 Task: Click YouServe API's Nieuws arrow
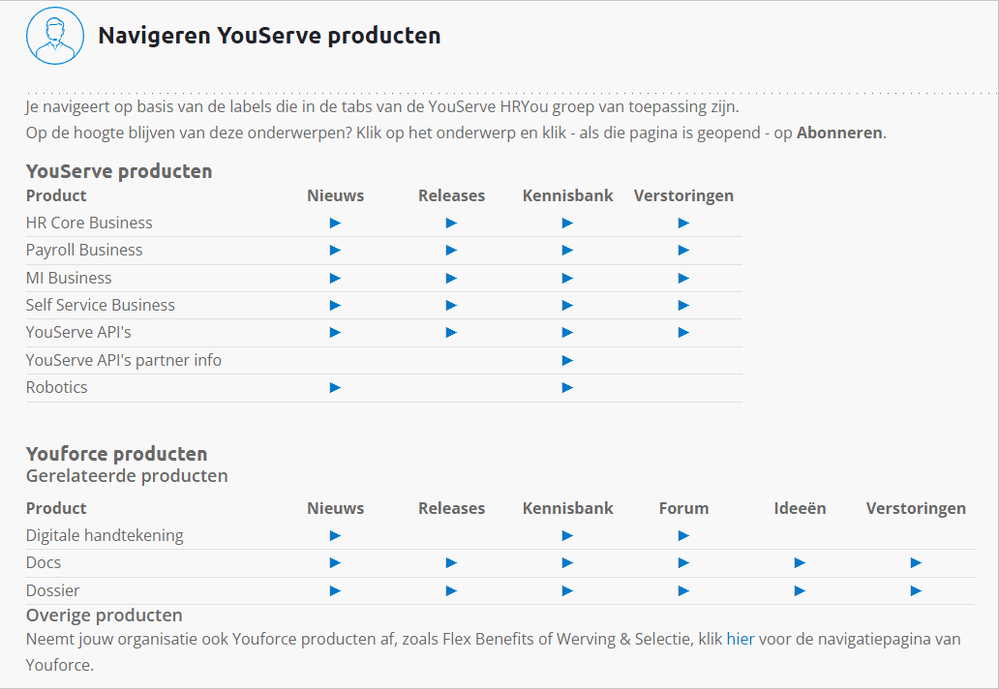tap(335, 332)
